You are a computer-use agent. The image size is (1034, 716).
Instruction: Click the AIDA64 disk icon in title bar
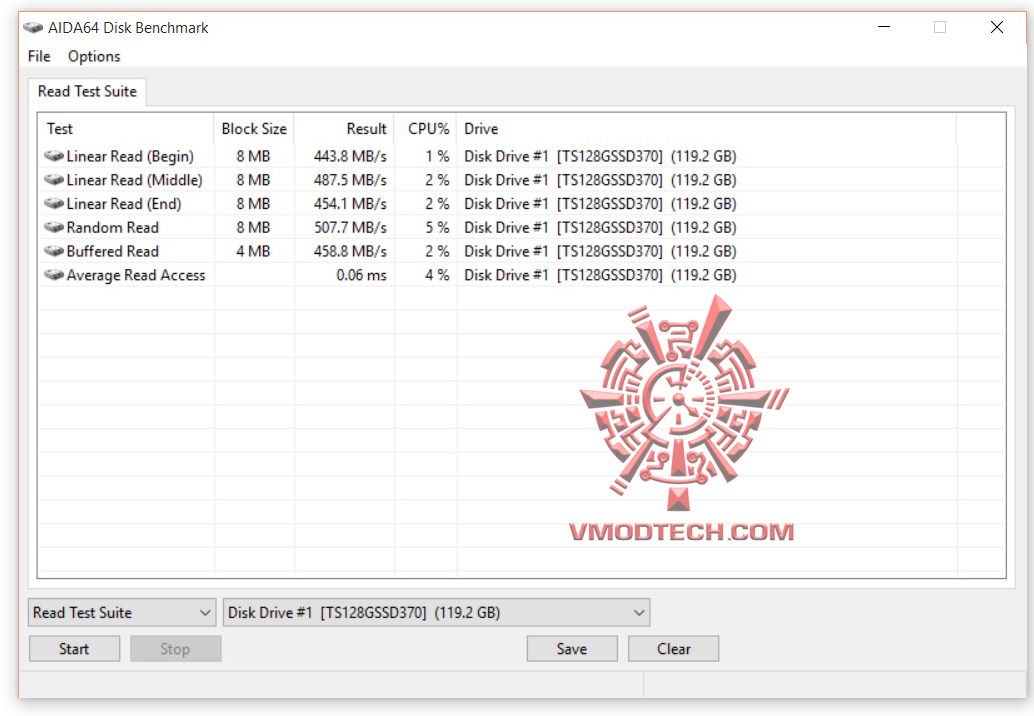click(33, 28)
